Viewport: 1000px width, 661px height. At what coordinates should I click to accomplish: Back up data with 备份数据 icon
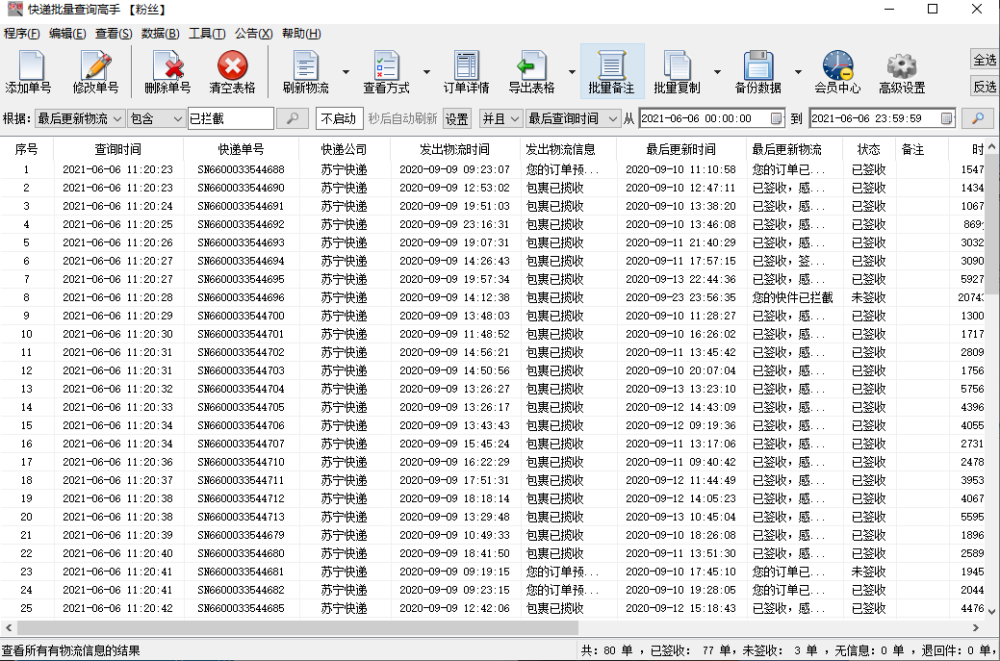758,71
